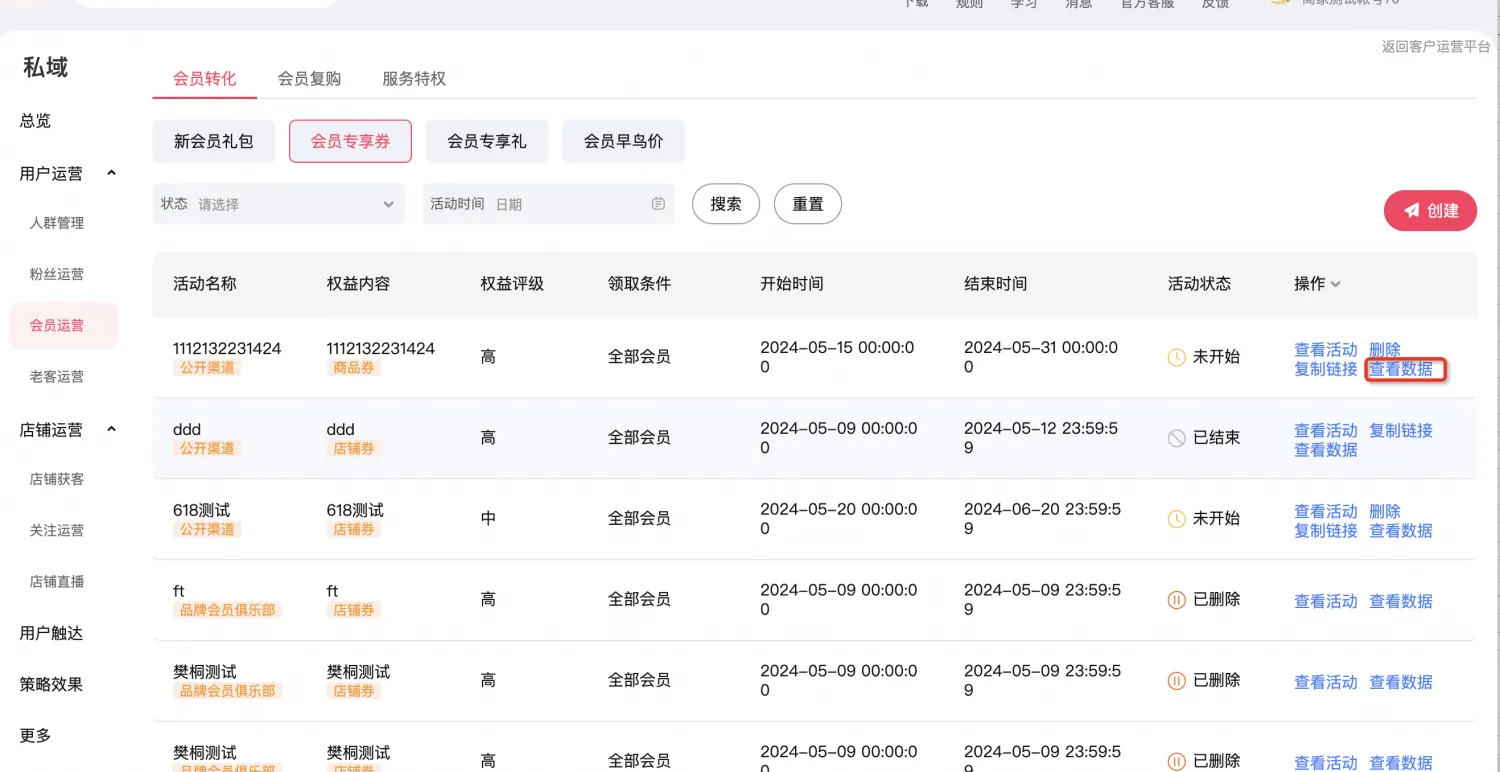The image size is (1500, 772).
Task: Click 查看数据 in 618测试 row
Action: coord(1401,531)
